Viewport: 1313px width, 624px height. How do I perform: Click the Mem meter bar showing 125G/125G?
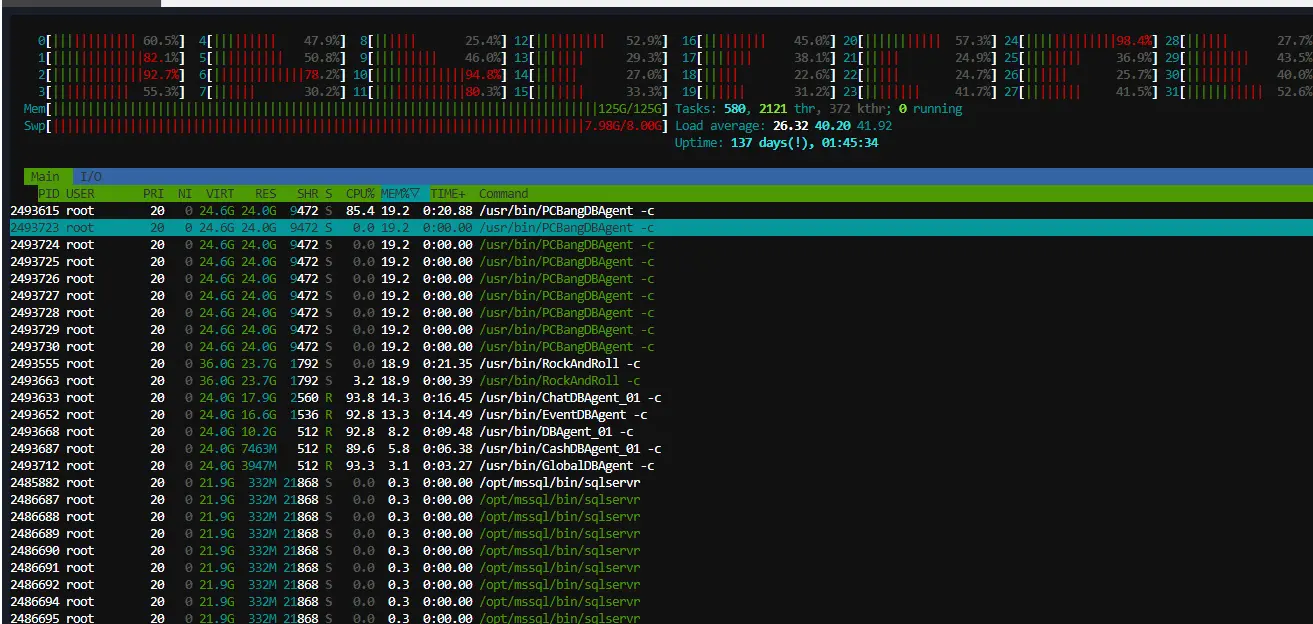(346, 109)
